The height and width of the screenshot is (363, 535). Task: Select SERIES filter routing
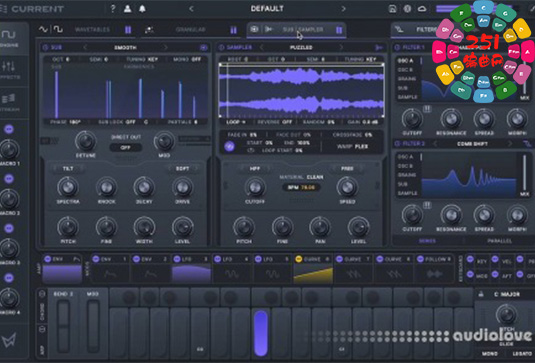[x=427, y=241]
